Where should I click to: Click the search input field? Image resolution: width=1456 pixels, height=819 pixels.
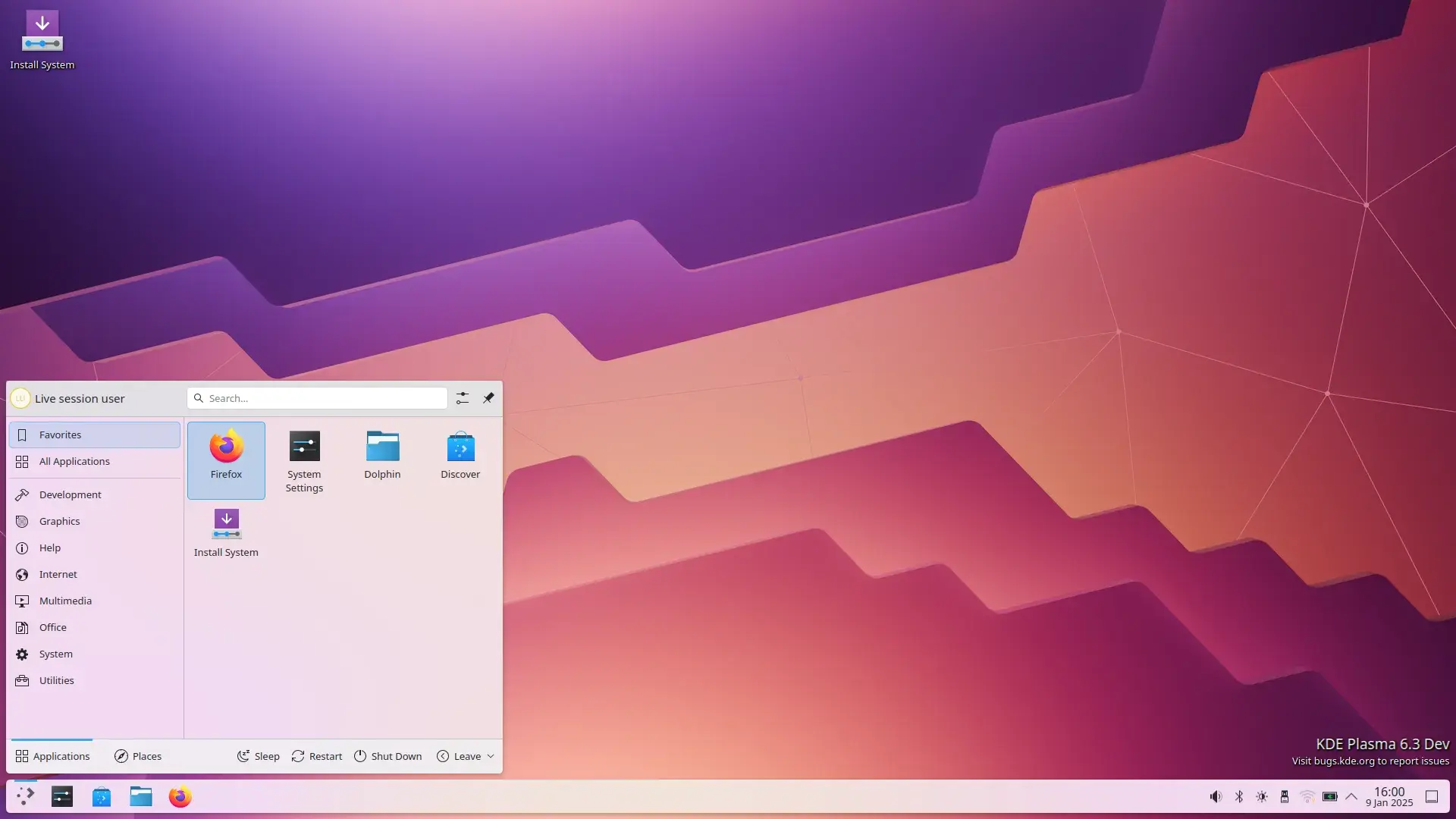point(316,398)
